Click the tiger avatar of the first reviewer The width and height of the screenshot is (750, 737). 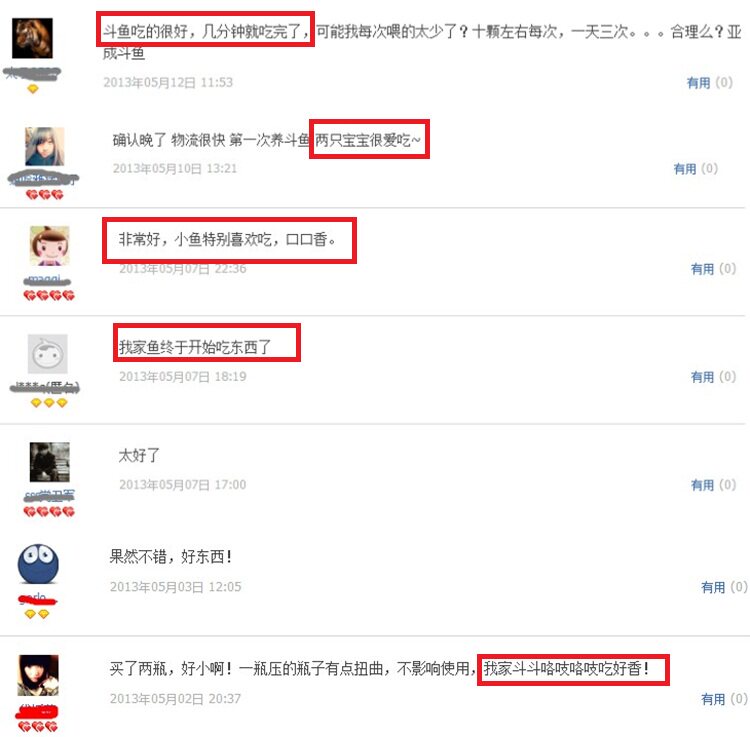click(32, 38)
